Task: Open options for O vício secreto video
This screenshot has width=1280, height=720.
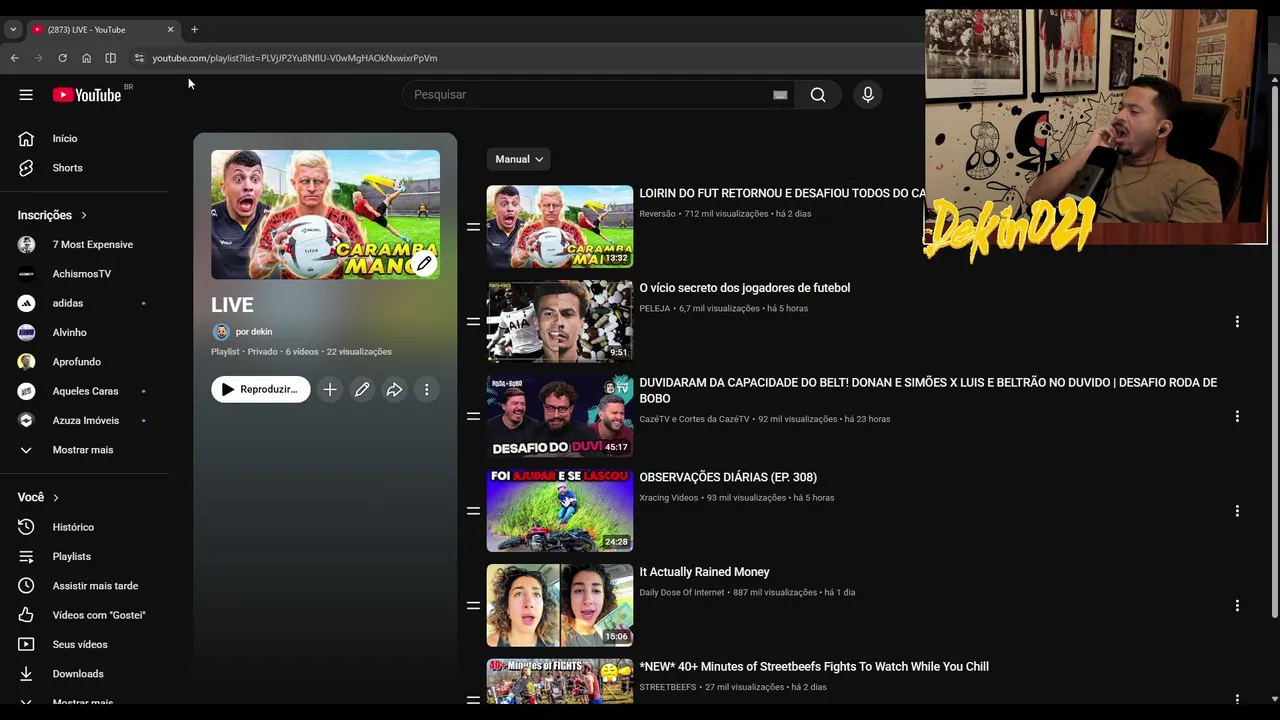Action: (1237, 322)
